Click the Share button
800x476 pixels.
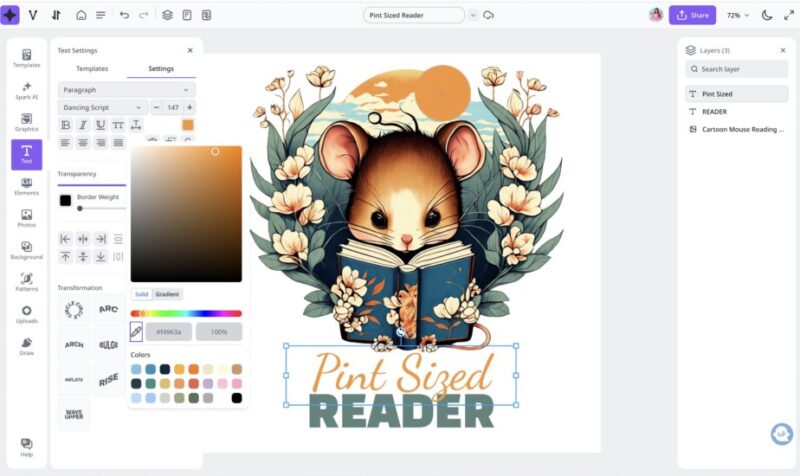click(x=692, y=15)
